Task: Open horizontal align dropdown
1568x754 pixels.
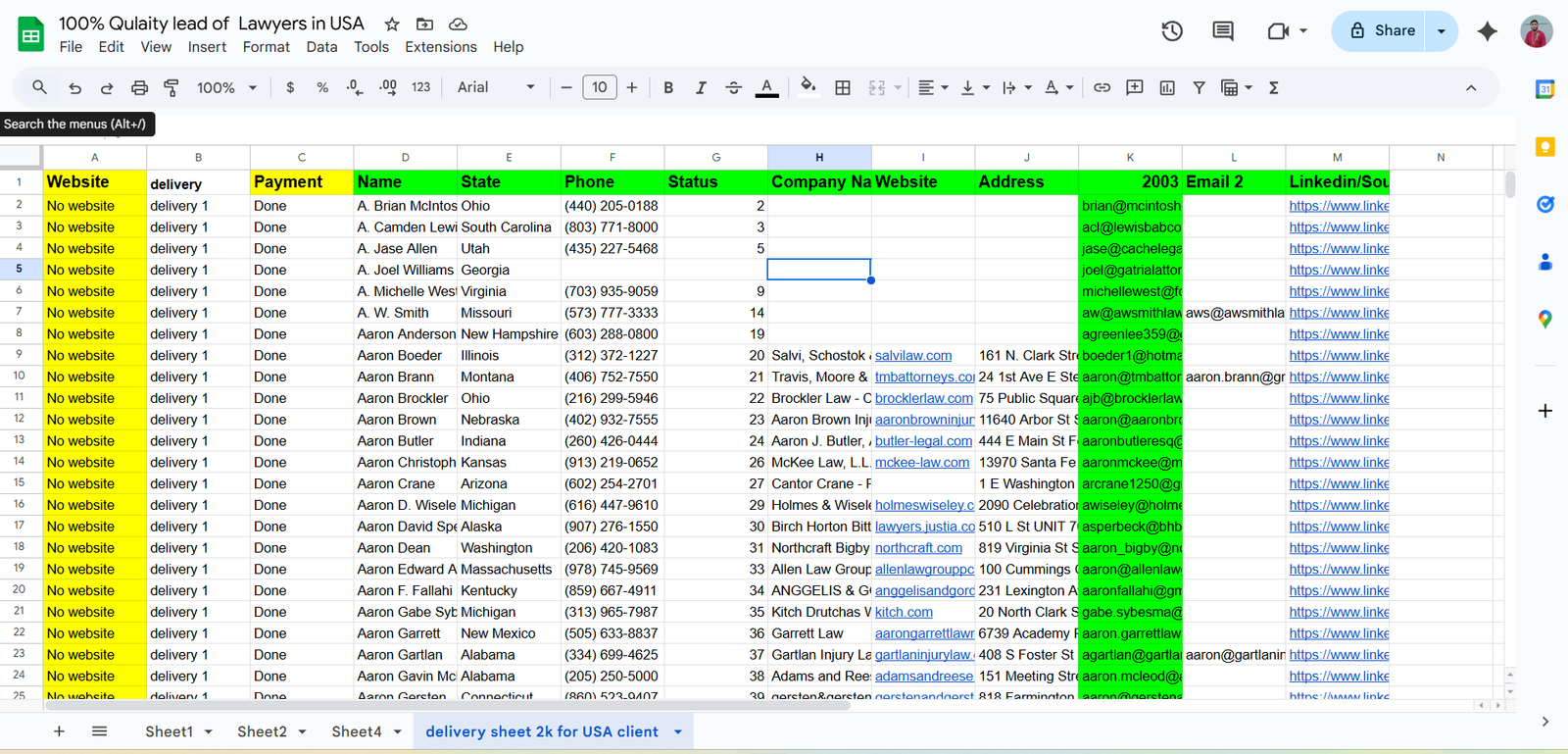Action: tap(933, 88)
